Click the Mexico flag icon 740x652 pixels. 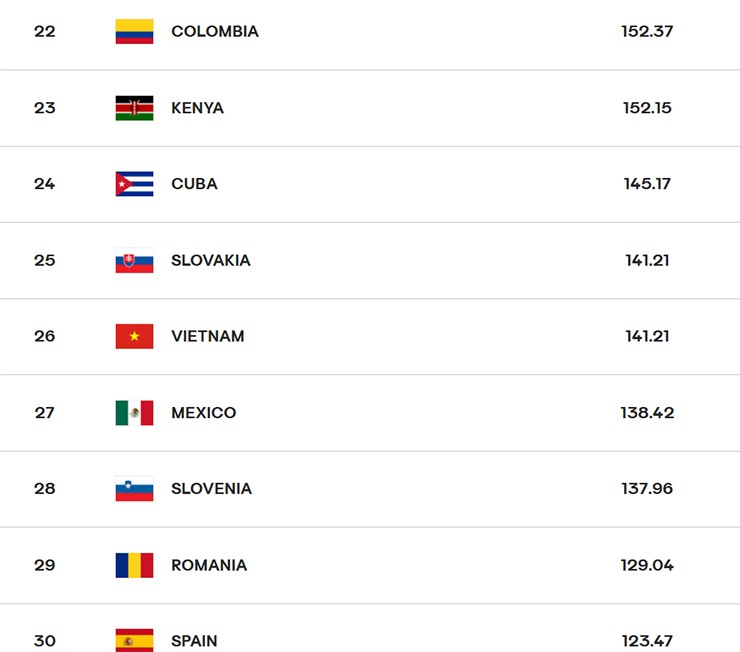[135, 413]
